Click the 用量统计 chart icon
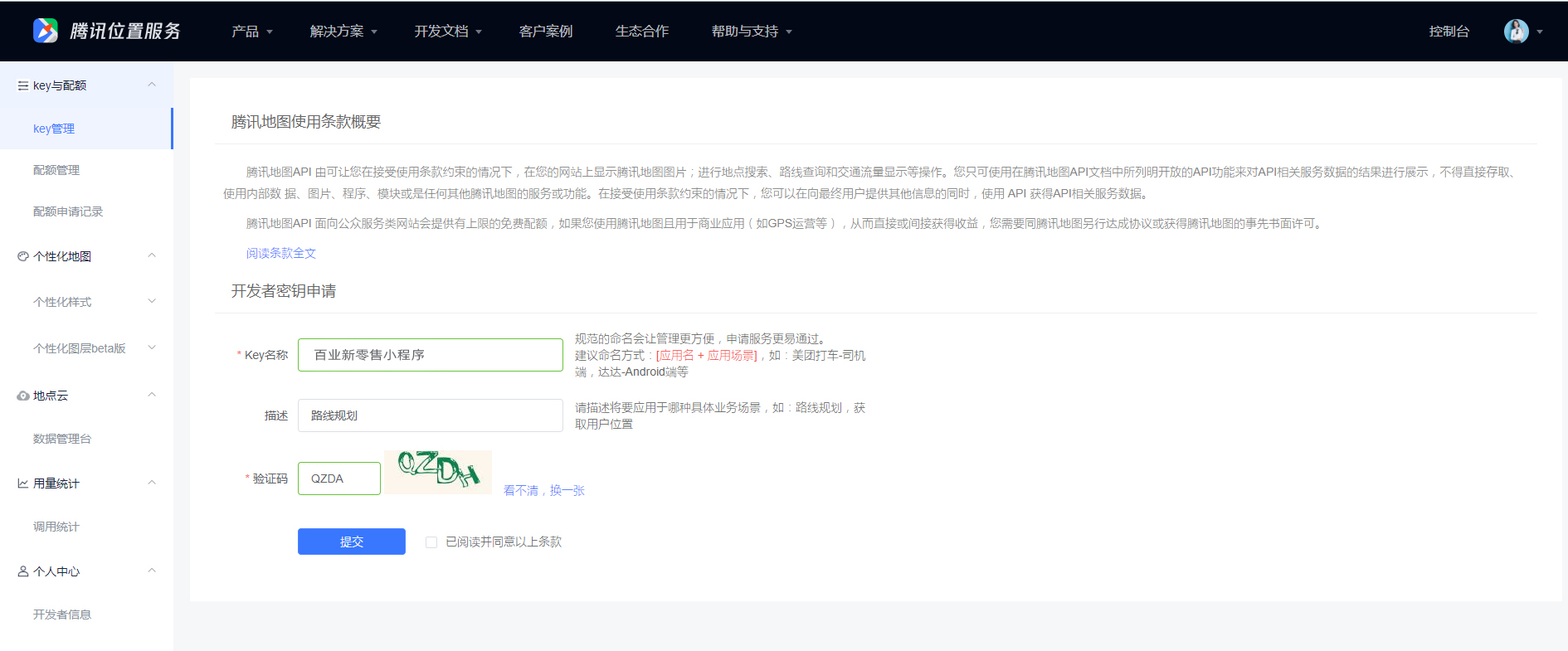1568x651 pixels. point(23,483)
